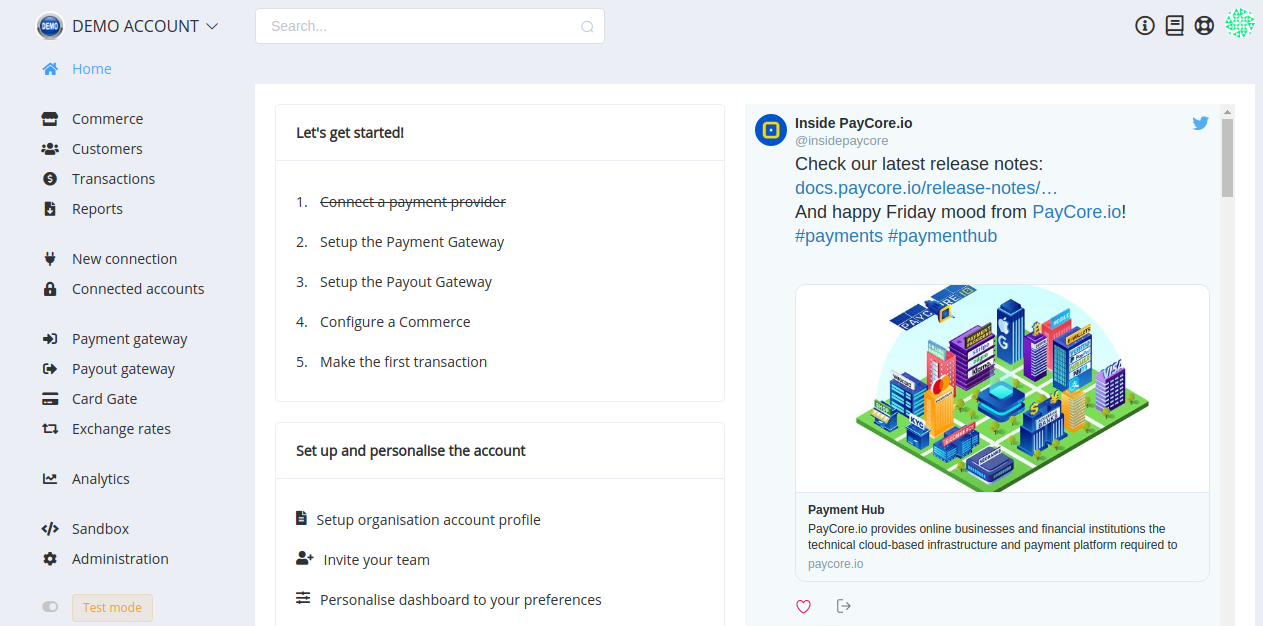The image size is (1263, 626).
Task: Open the info icon in header
Action: click(x=1145, y=26)
